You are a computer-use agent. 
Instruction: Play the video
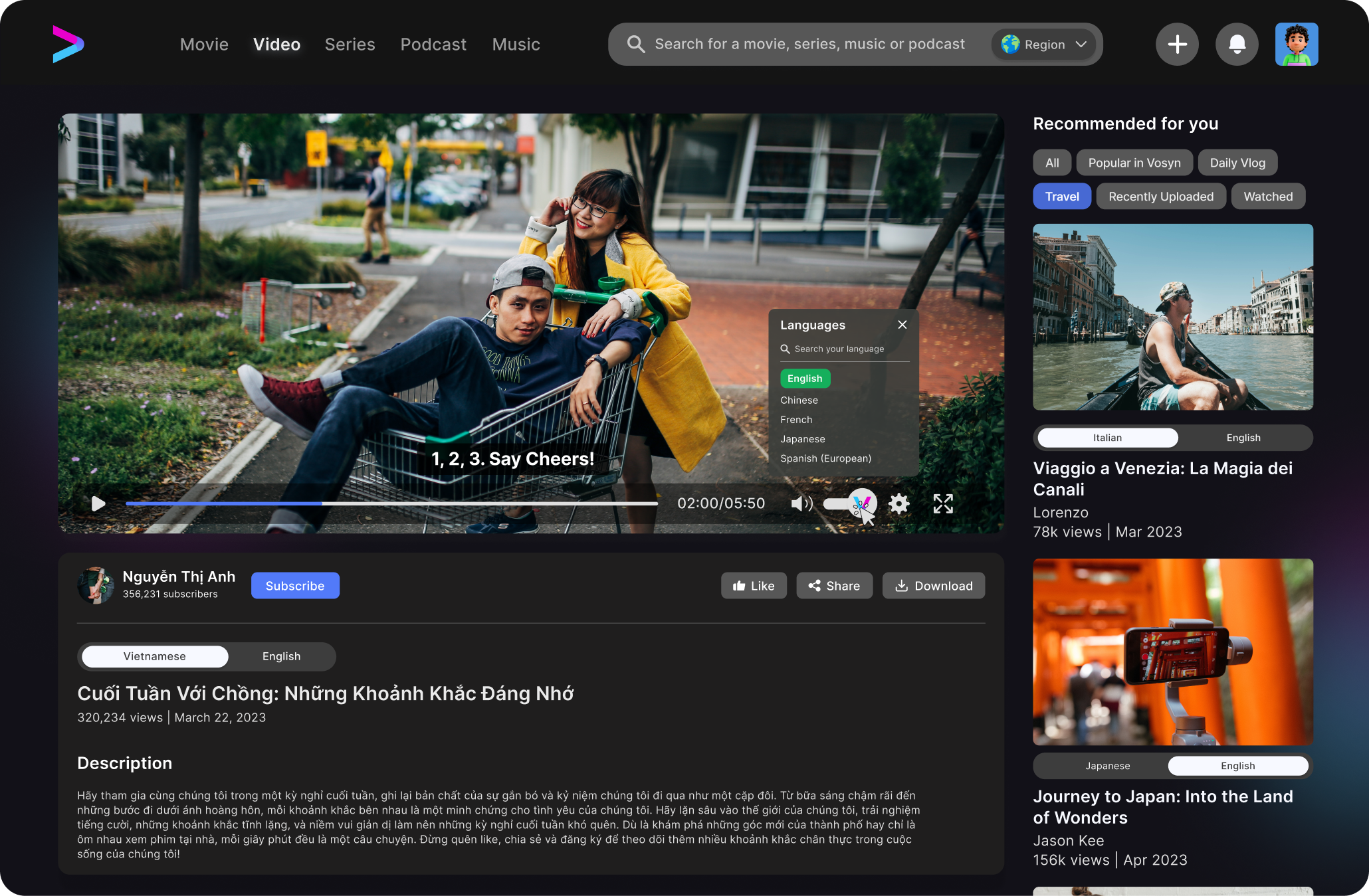coord(98,503)
